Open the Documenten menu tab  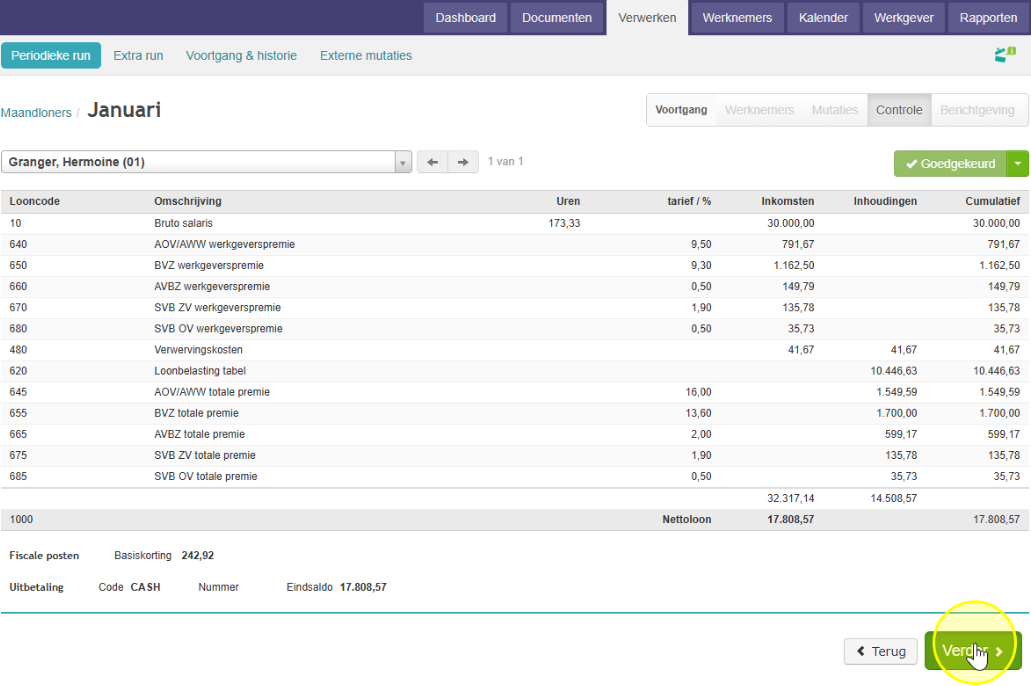(557, 18)
